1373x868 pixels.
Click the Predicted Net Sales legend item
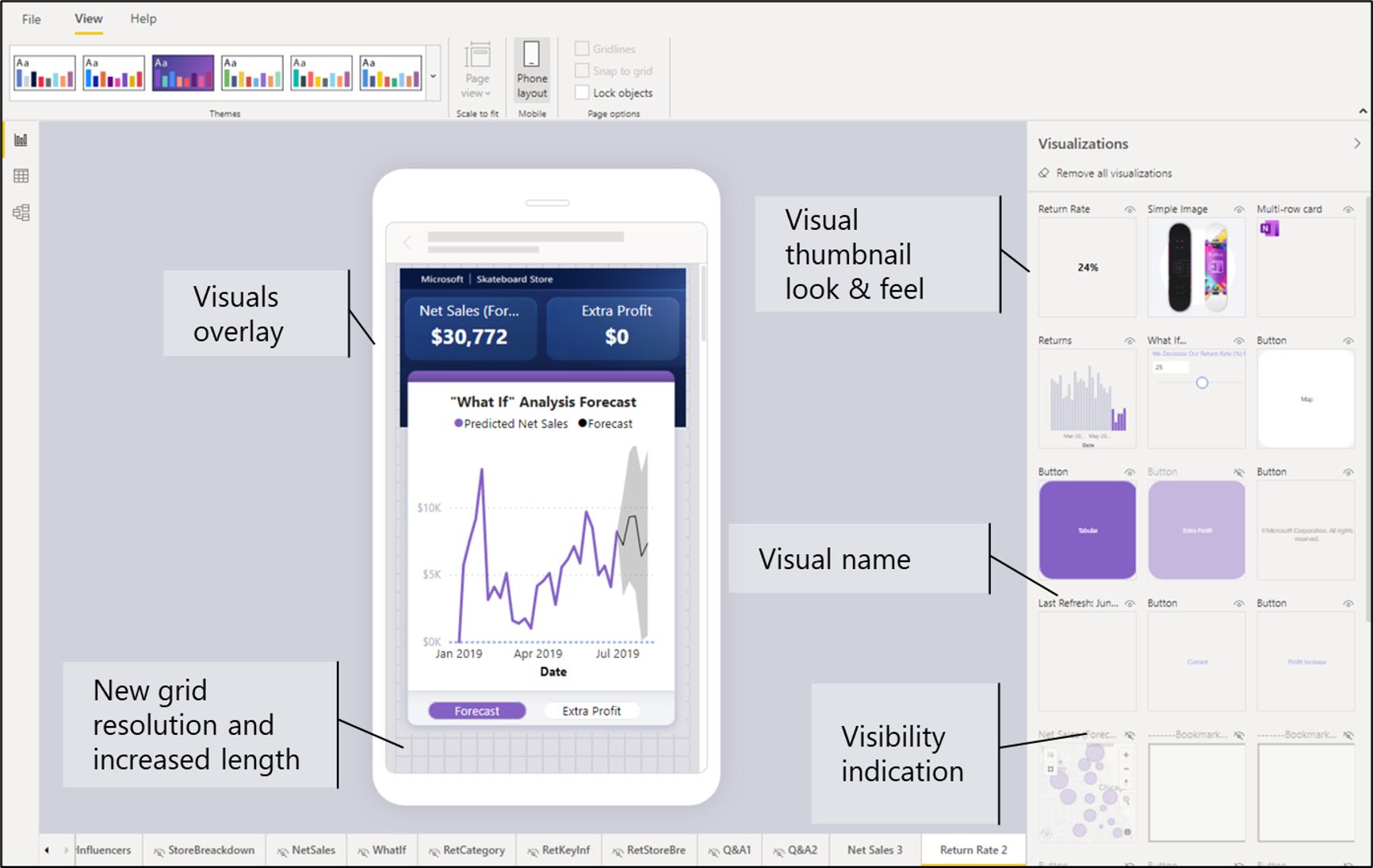click(511, 423)
